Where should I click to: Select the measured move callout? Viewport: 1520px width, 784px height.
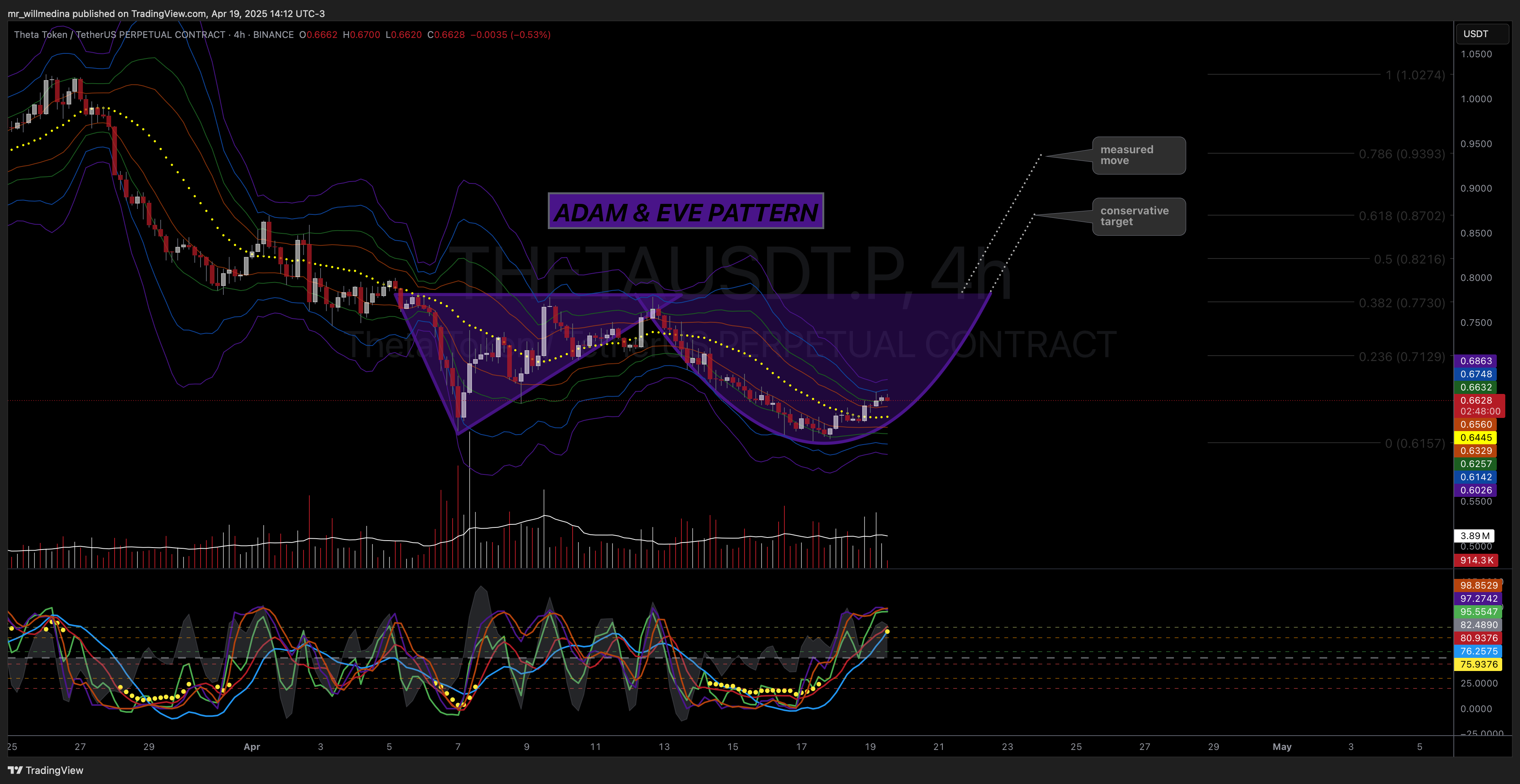click(1138, 155)
